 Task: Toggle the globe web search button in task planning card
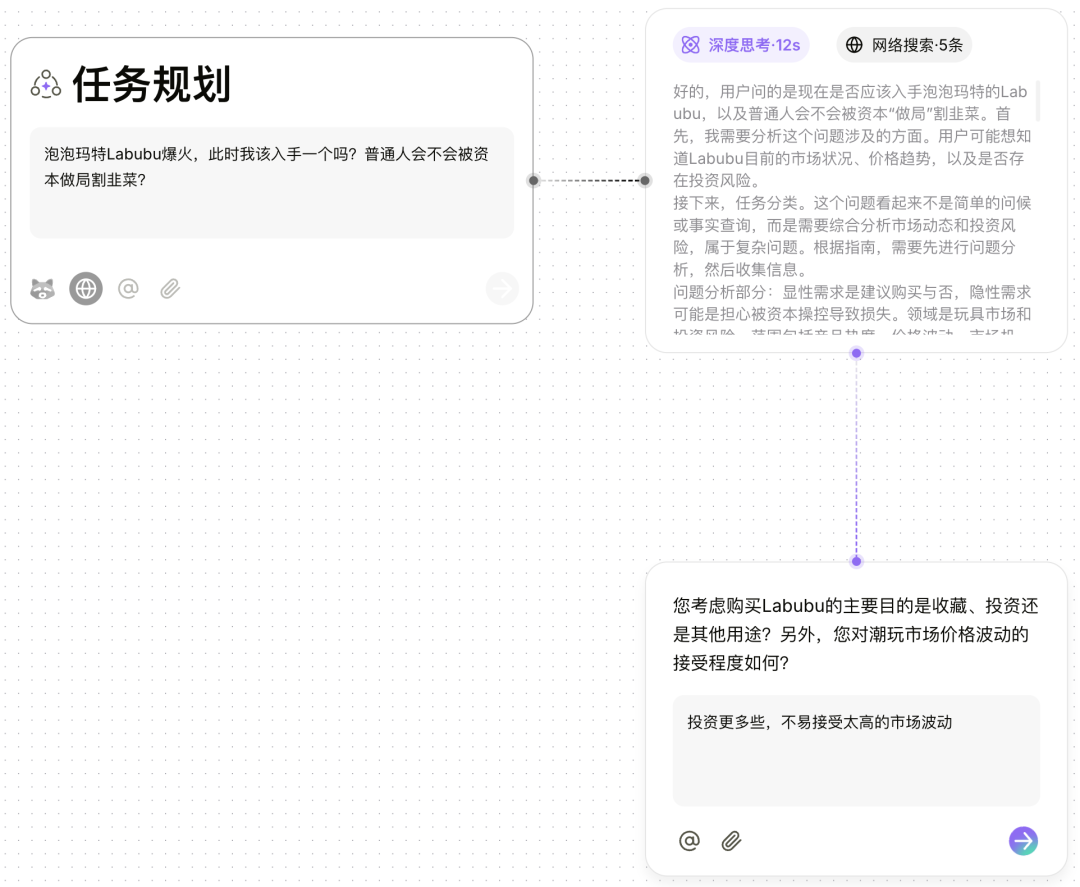[86, 289]
